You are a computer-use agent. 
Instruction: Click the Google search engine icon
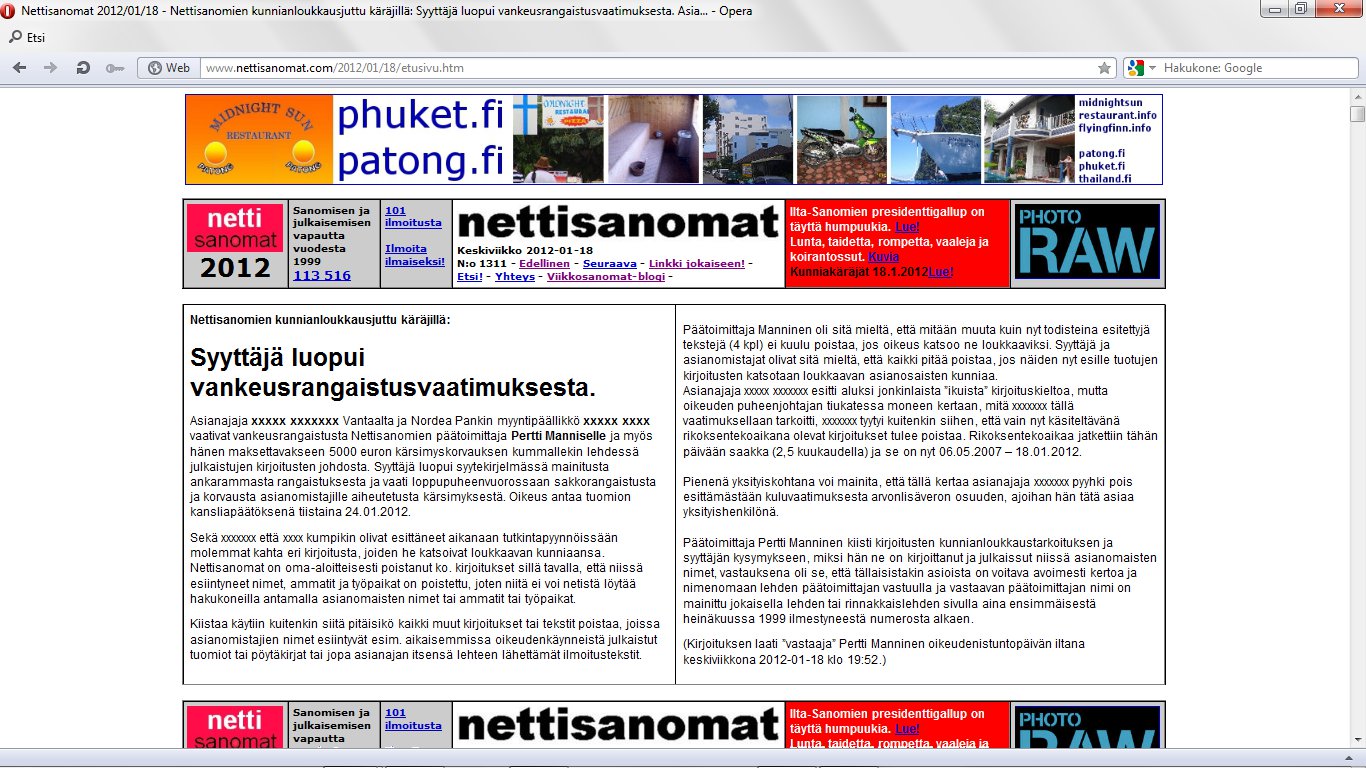click(x=1135, y=68)
